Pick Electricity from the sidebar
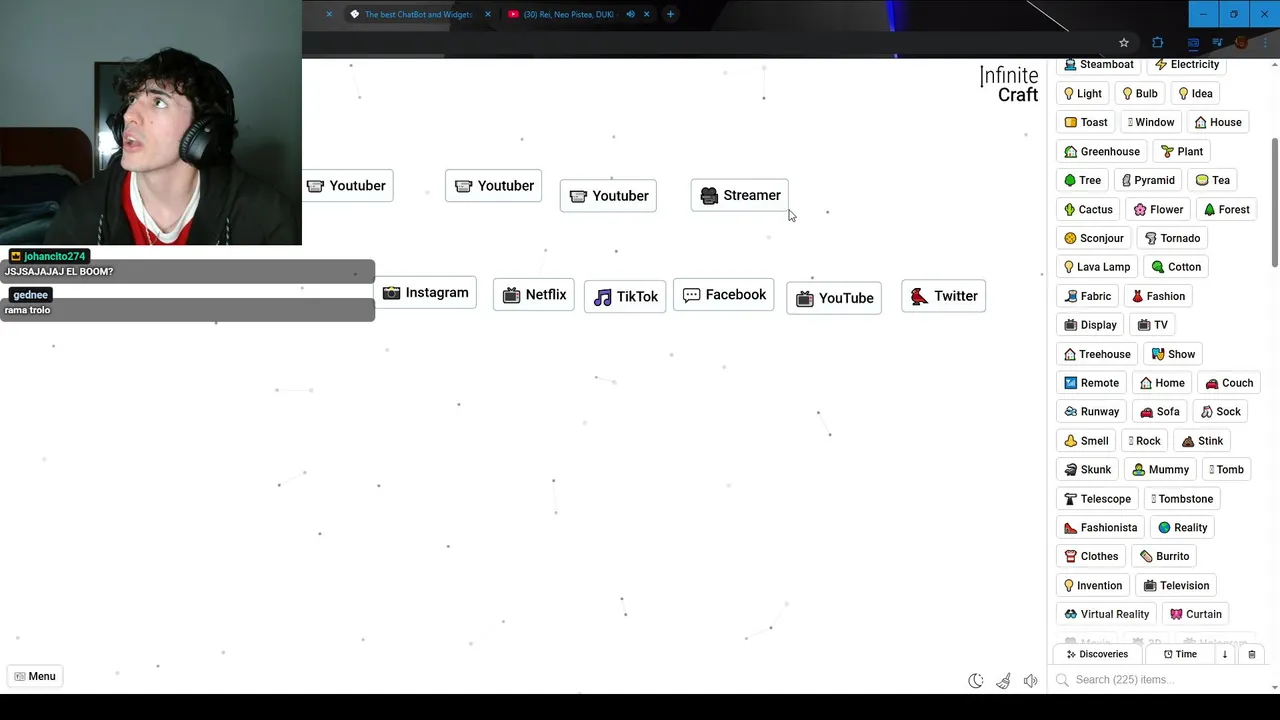Viewport: 1280px width, 720px height. point(1186,64)
